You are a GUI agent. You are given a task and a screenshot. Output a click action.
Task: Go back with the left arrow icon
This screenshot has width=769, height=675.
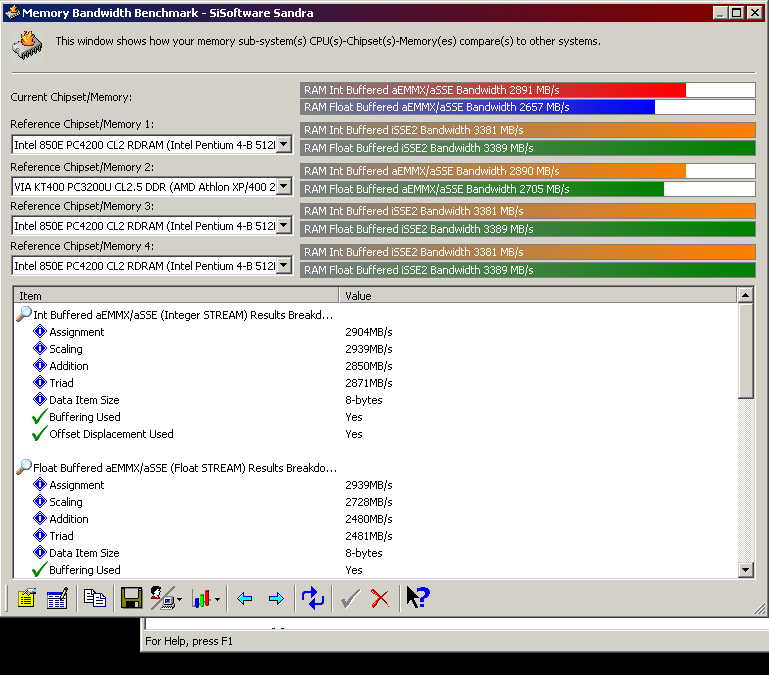tap(244, 598)
